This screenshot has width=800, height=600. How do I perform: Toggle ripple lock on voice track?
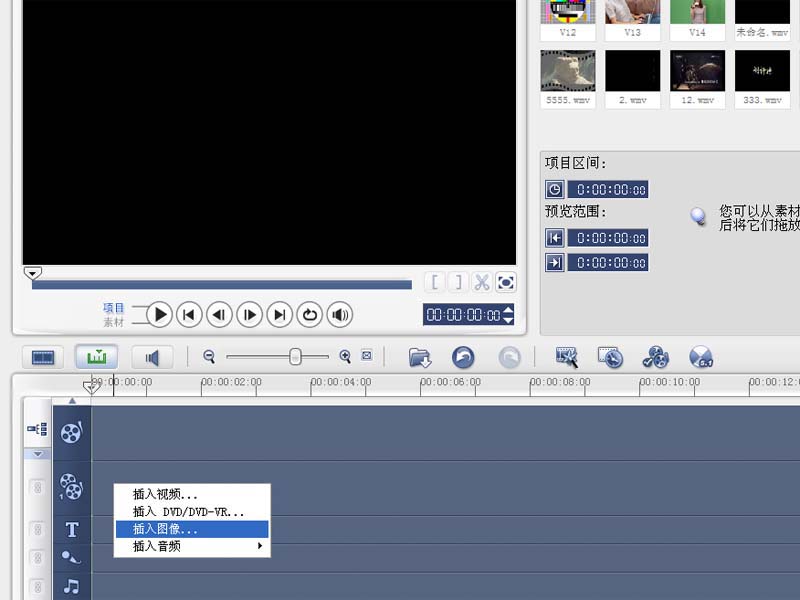[x=38, y=558]
